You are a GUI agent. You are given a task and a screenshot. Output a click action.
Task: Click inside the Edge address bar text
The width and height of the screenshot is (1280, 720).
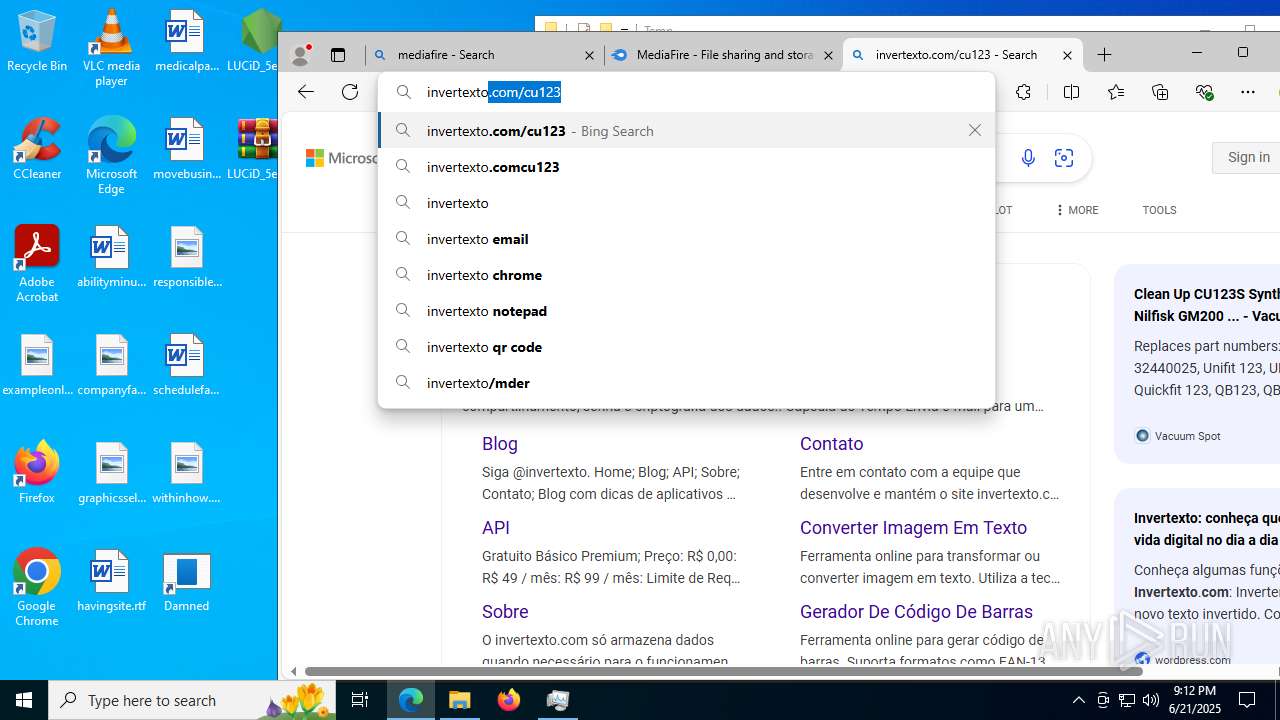tap(493, 92)
